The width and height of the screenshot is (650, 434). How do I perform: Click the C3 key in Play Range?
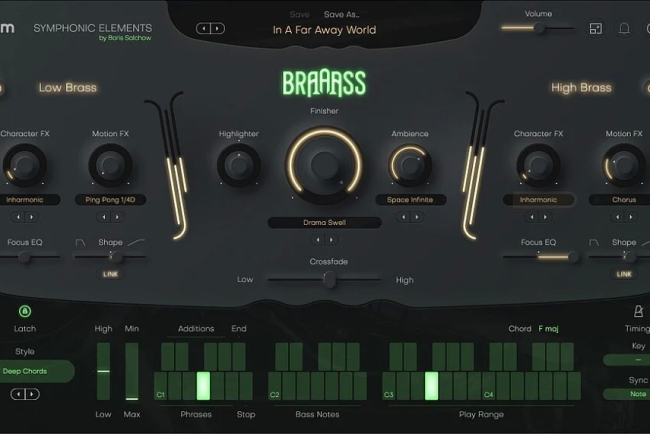pos(389,386)
